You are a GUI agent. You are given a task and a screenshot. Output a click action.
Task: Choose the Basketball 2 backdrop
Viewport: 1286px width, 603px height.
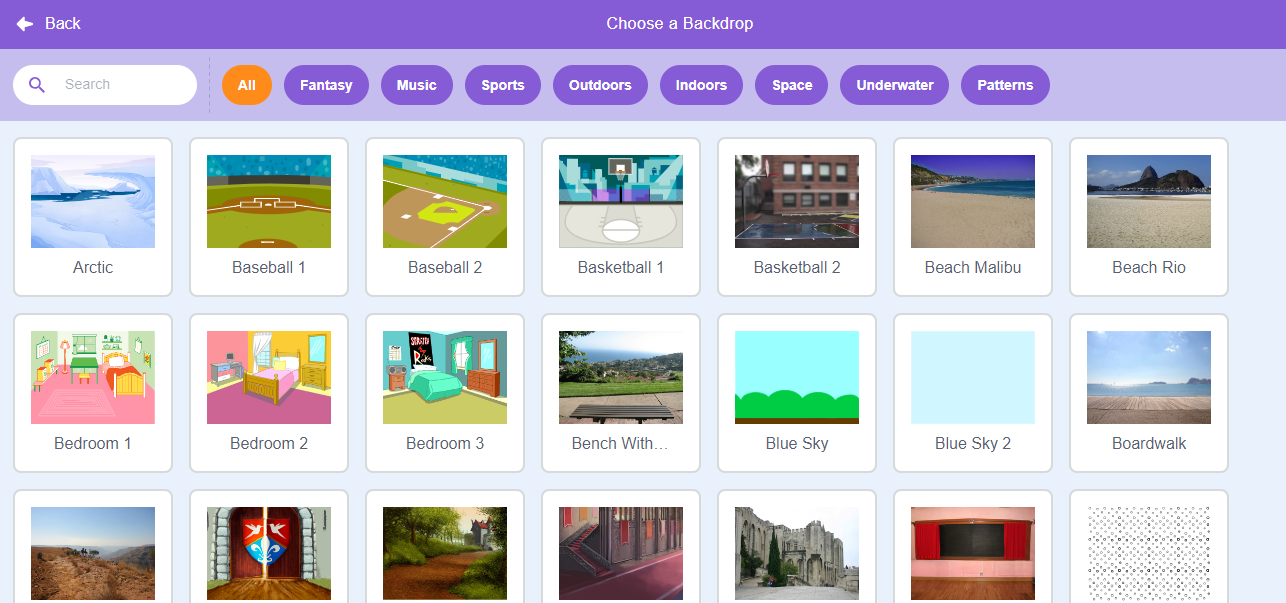797,216
